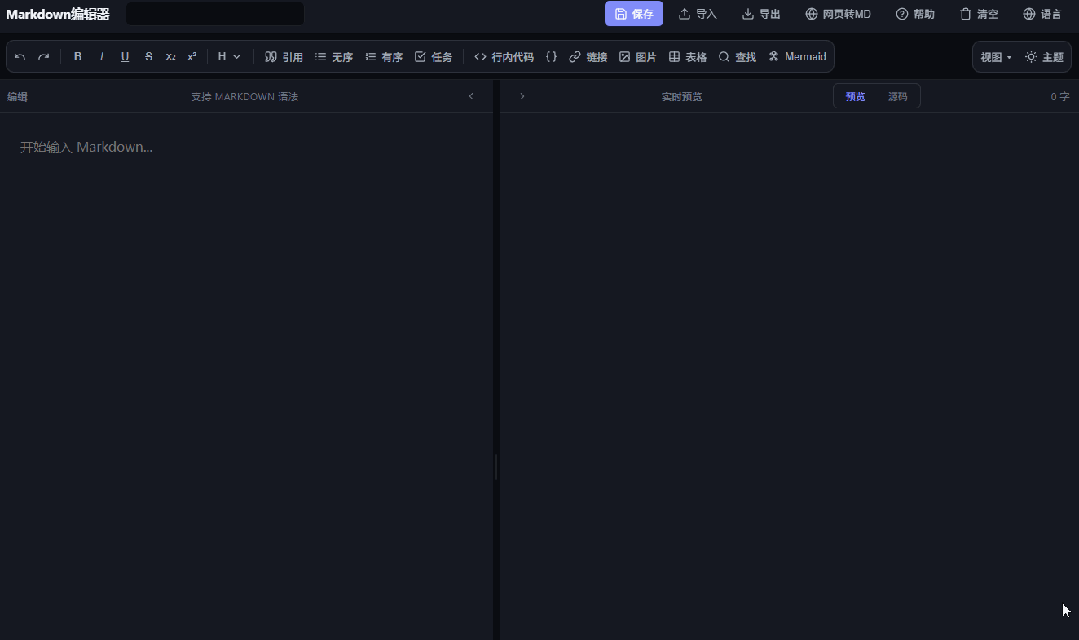Screen dimensions: 1079x640
Task: Insert superscript text
Action: coord(192,56)
